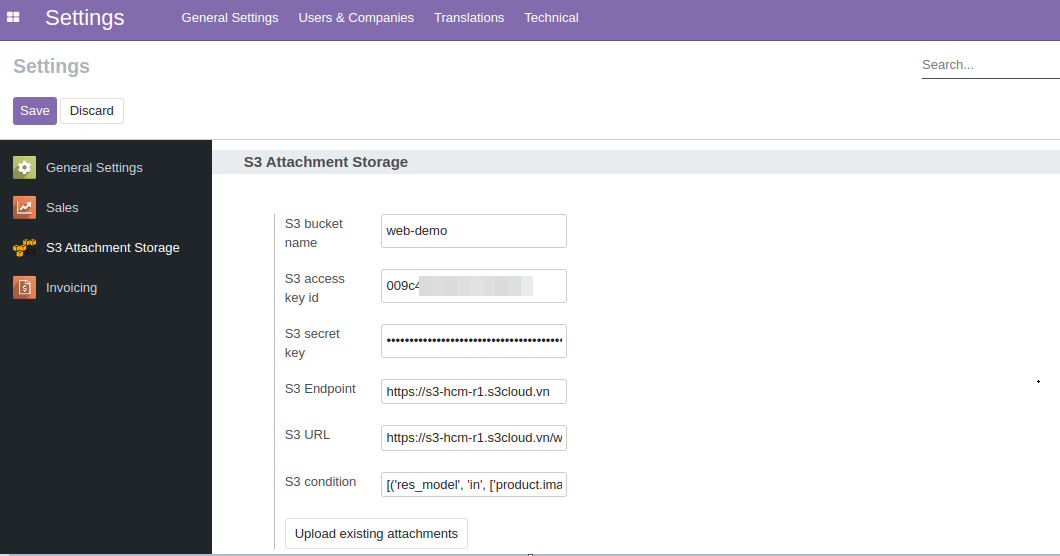Expand the Technical menu
The image size is (1060, 556).
click(551, 18)
